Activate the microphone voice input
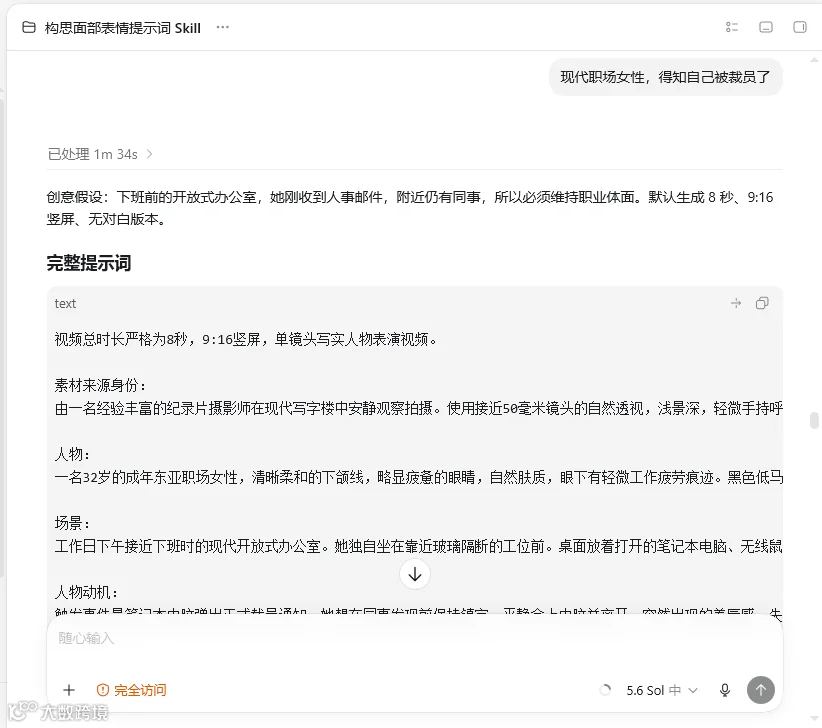 (x=725, y=690)
